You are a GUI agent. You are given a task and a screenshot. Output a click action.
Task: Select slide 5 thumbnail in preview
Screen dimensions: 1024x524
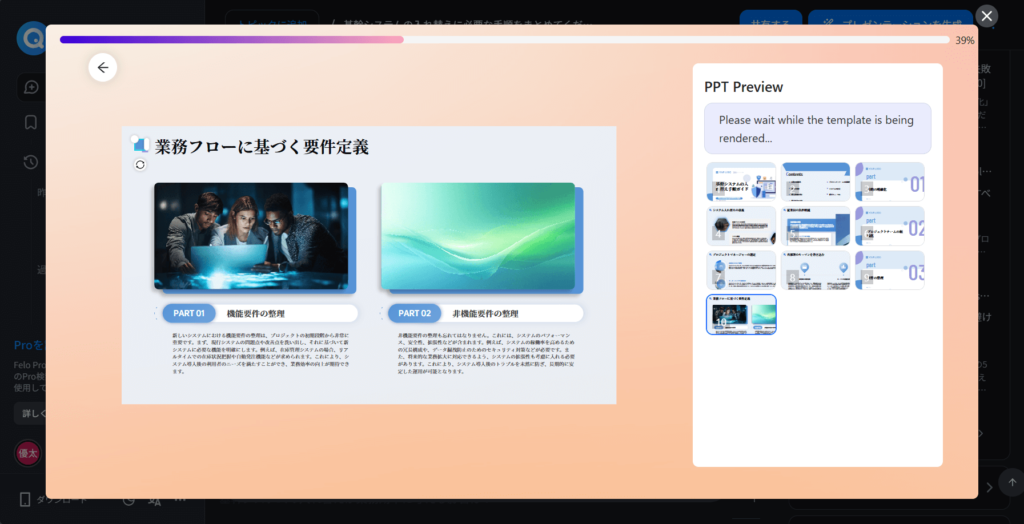click(815, 226)
